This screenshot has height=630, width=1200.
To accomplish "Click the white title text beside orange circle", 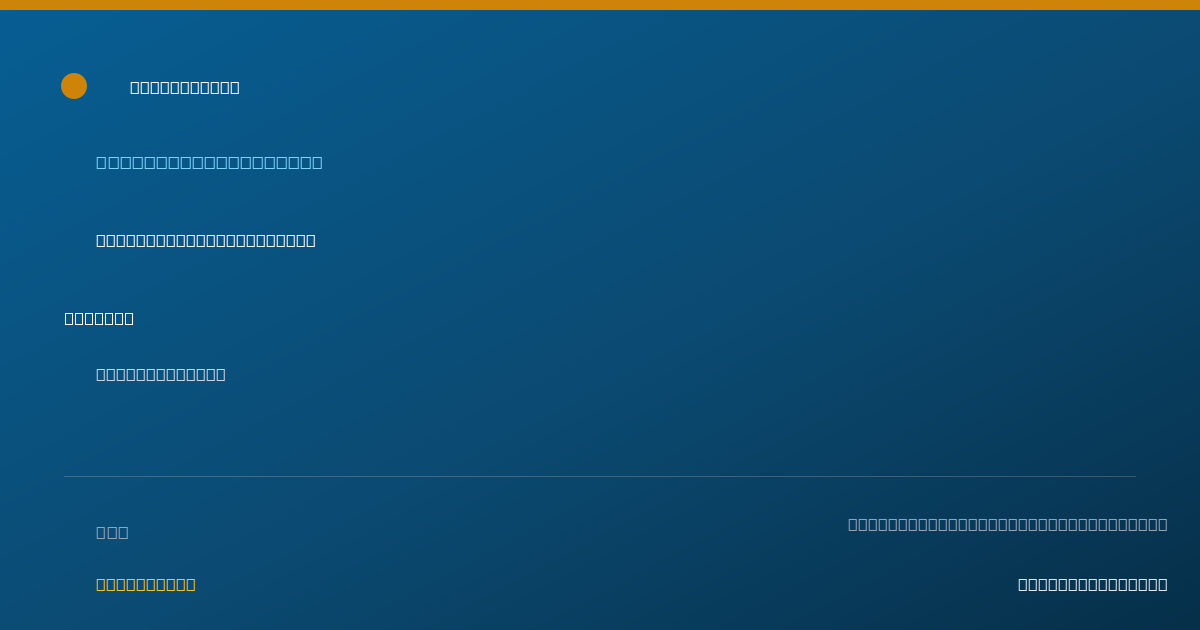I will (x=185, y=87).
